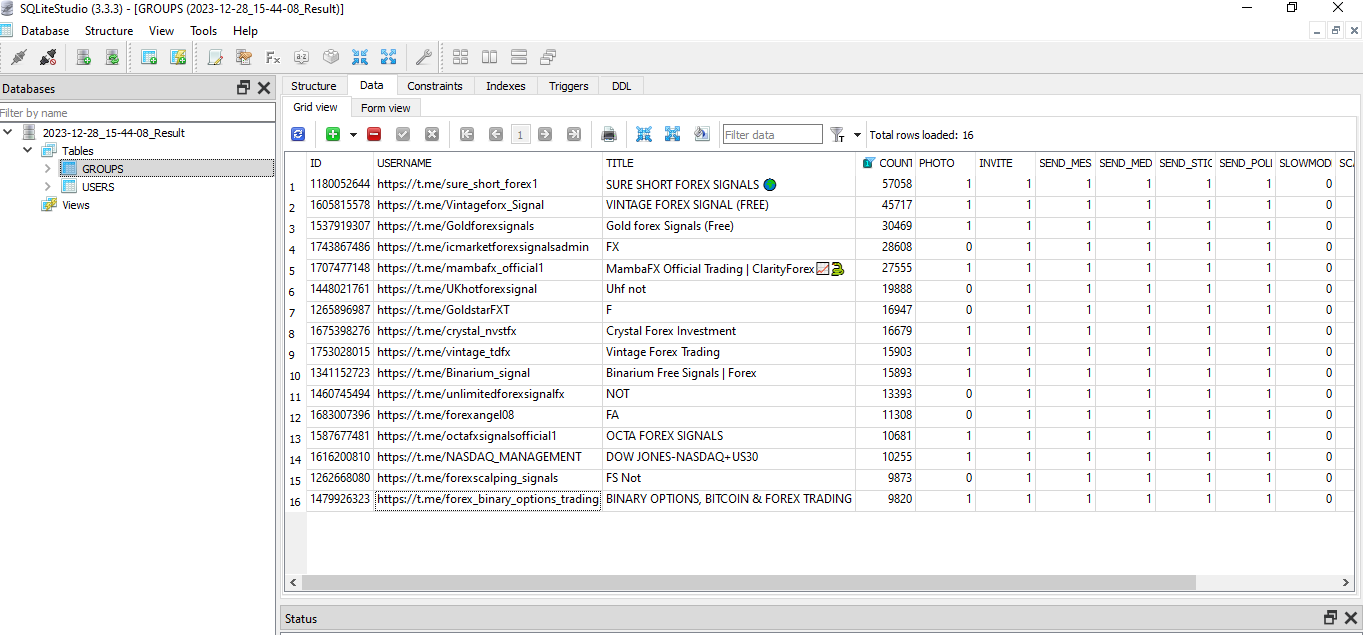Select the DDL tab
This screenshot has height=635, width=1363.
(x=621, y=86)
